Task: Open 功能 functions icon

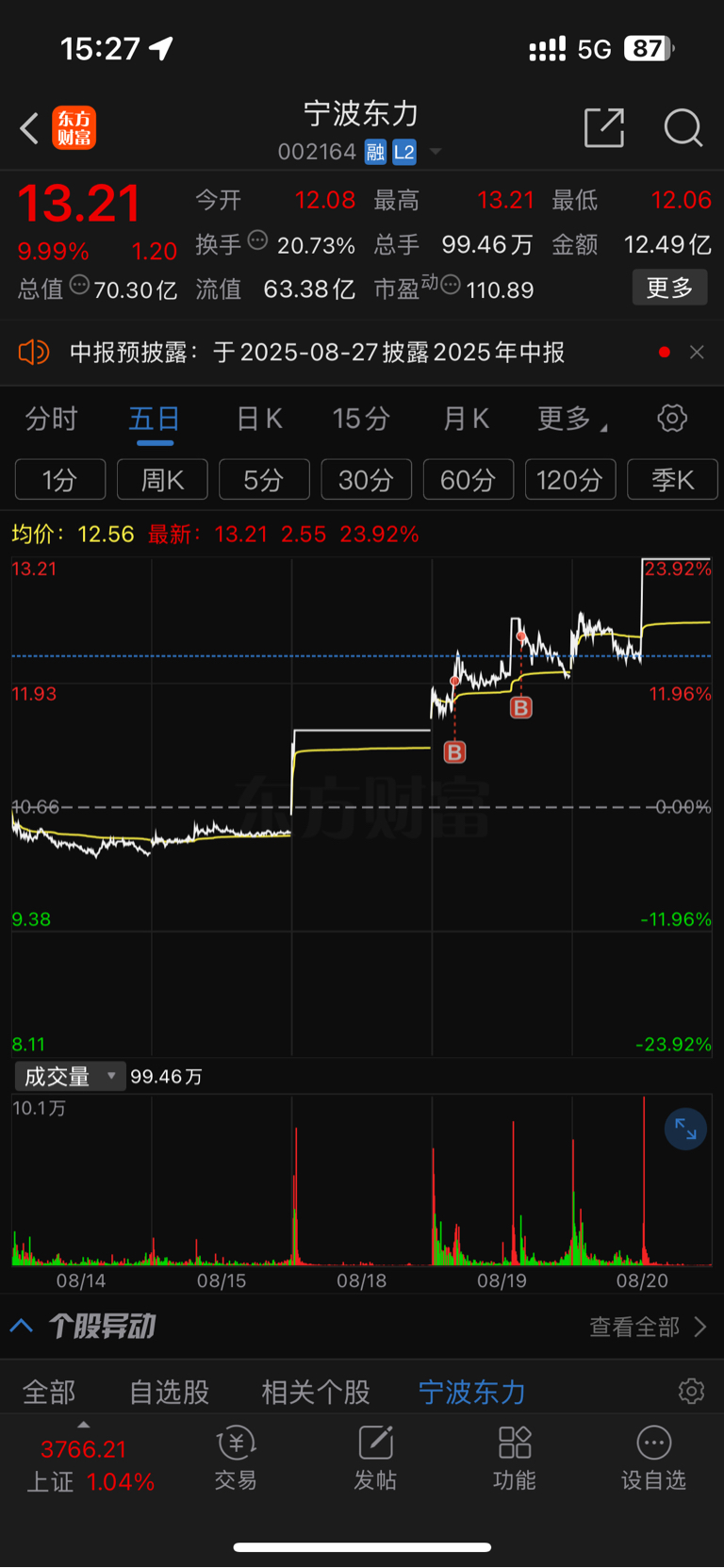Action: (x=515, y=1458)
